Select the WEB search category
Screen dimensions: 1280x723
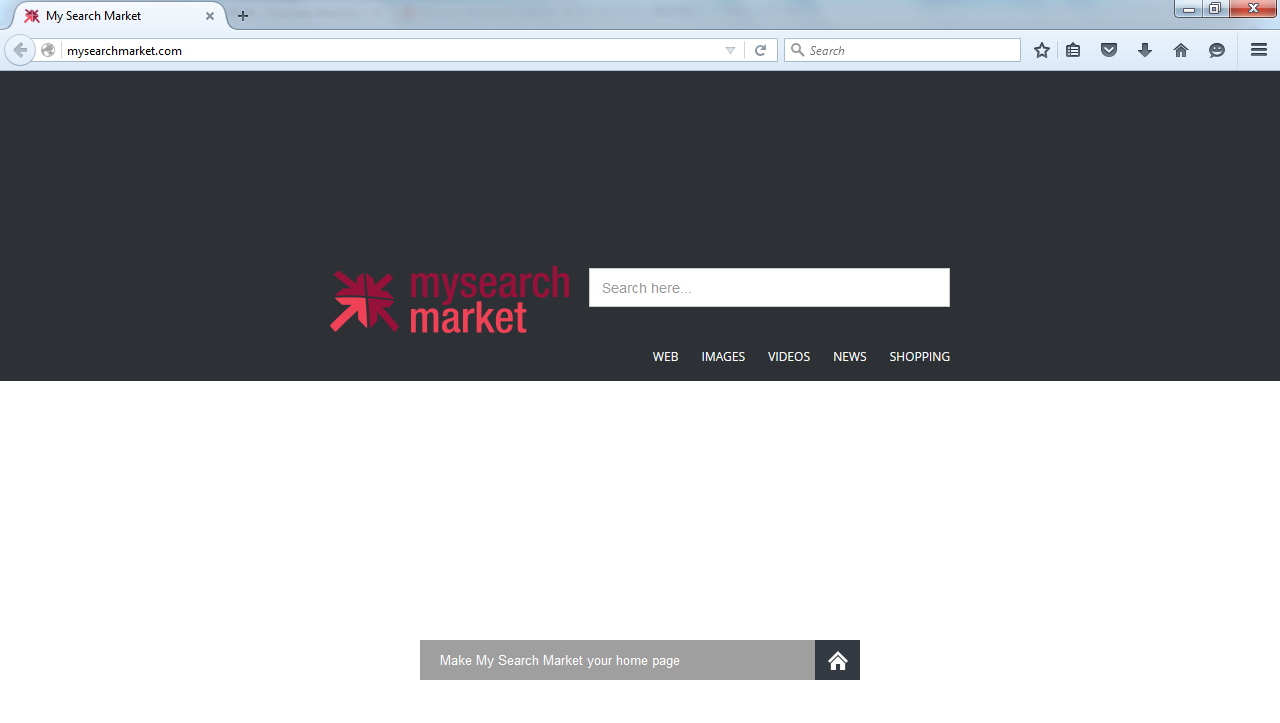tap(666, 357)
